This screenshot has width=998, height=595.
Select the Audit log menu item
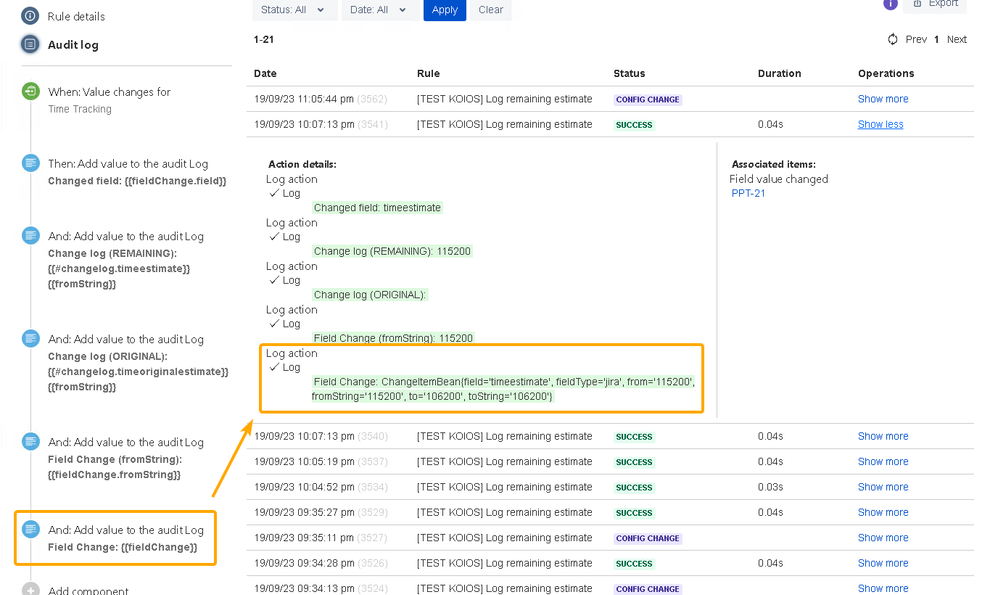(73, 45)
